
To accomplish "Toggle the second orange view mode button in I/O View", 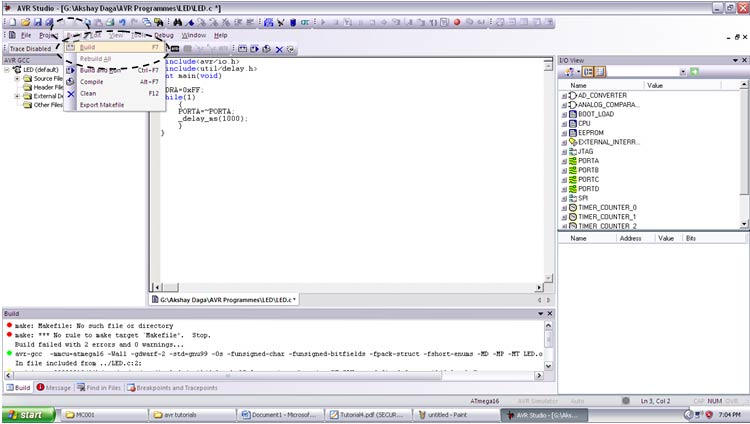I will coord(600,72).
